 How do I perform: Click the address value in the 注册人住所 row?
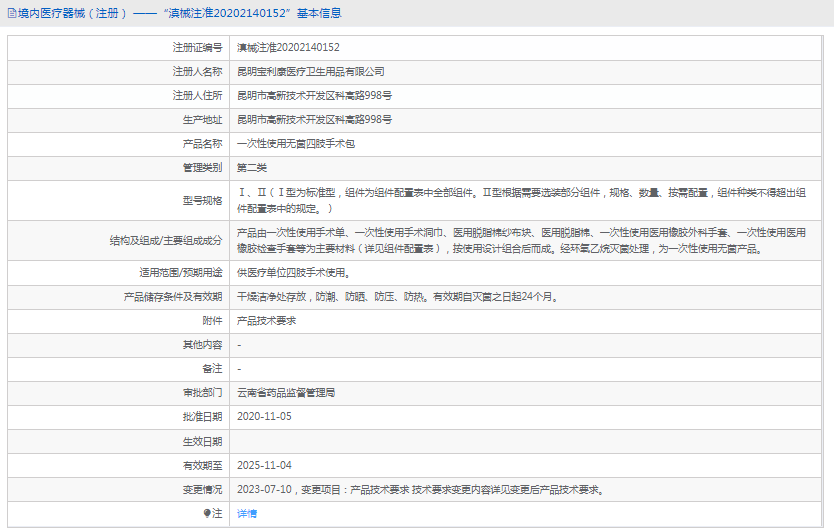pyautogui.click(x=314, y=95)
